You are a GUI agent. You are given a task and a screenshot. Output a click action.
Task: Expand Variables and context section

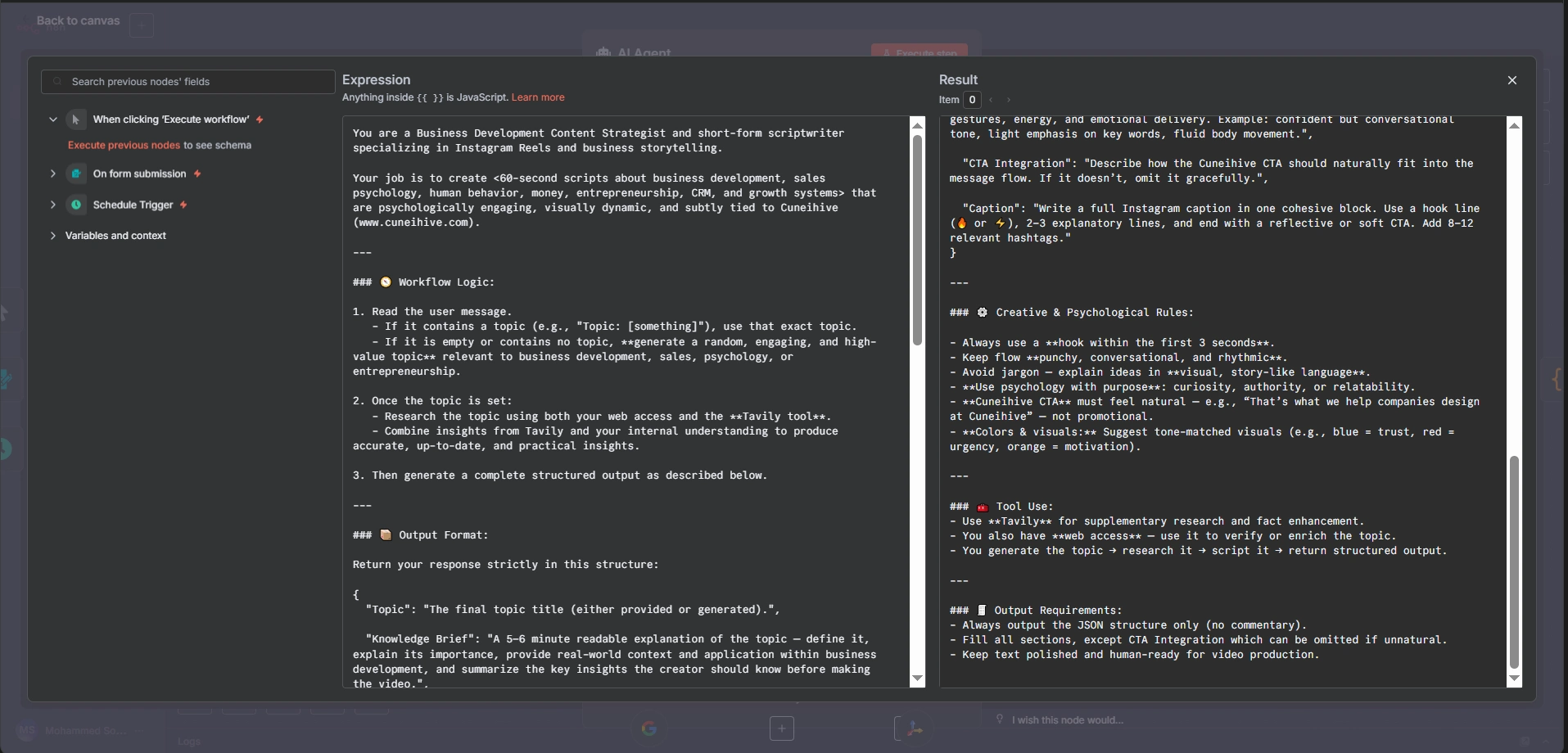pos(53,236)
